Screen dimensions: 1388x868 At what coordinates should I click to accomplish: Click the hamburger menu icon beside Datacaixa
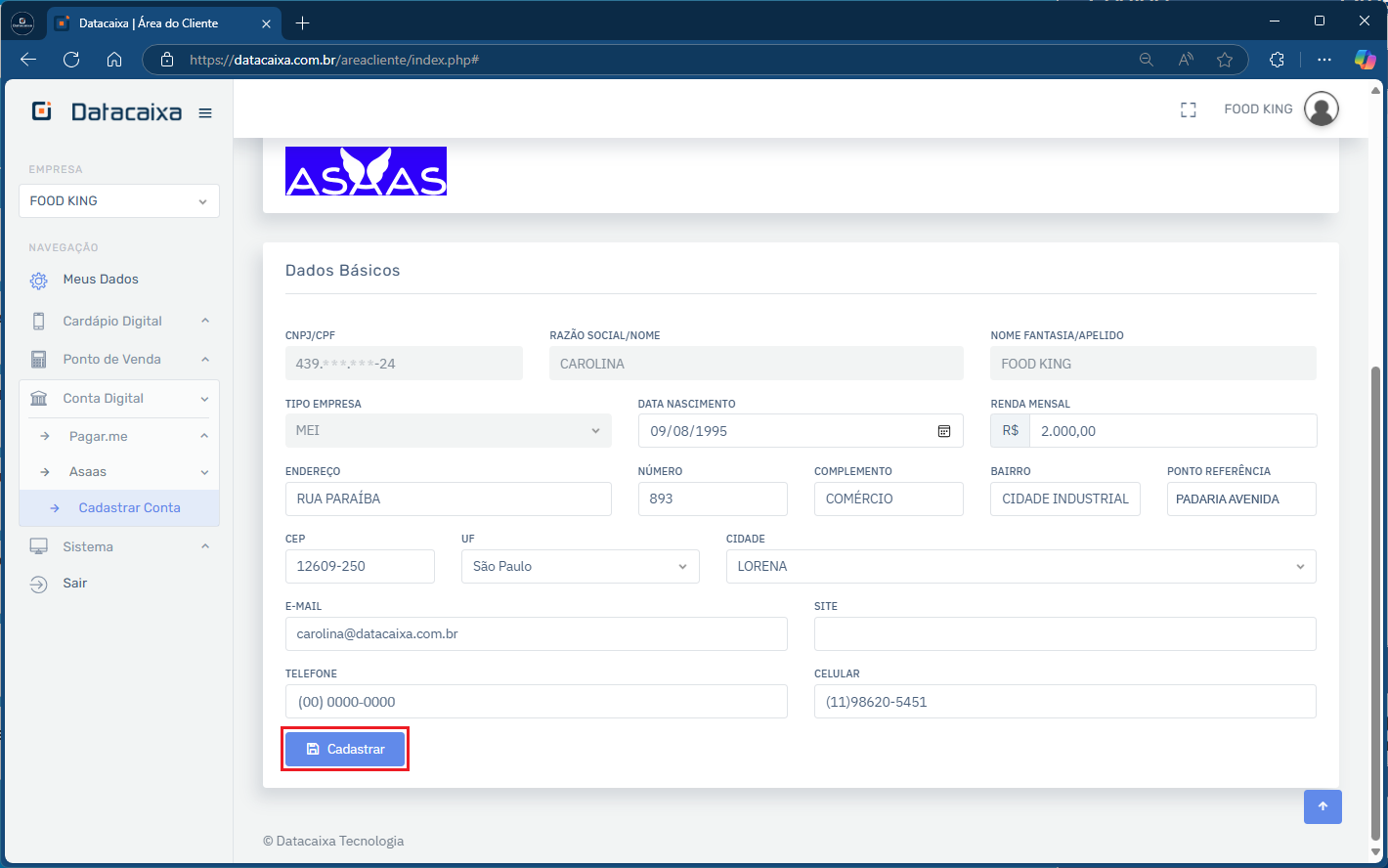point(205,113)
